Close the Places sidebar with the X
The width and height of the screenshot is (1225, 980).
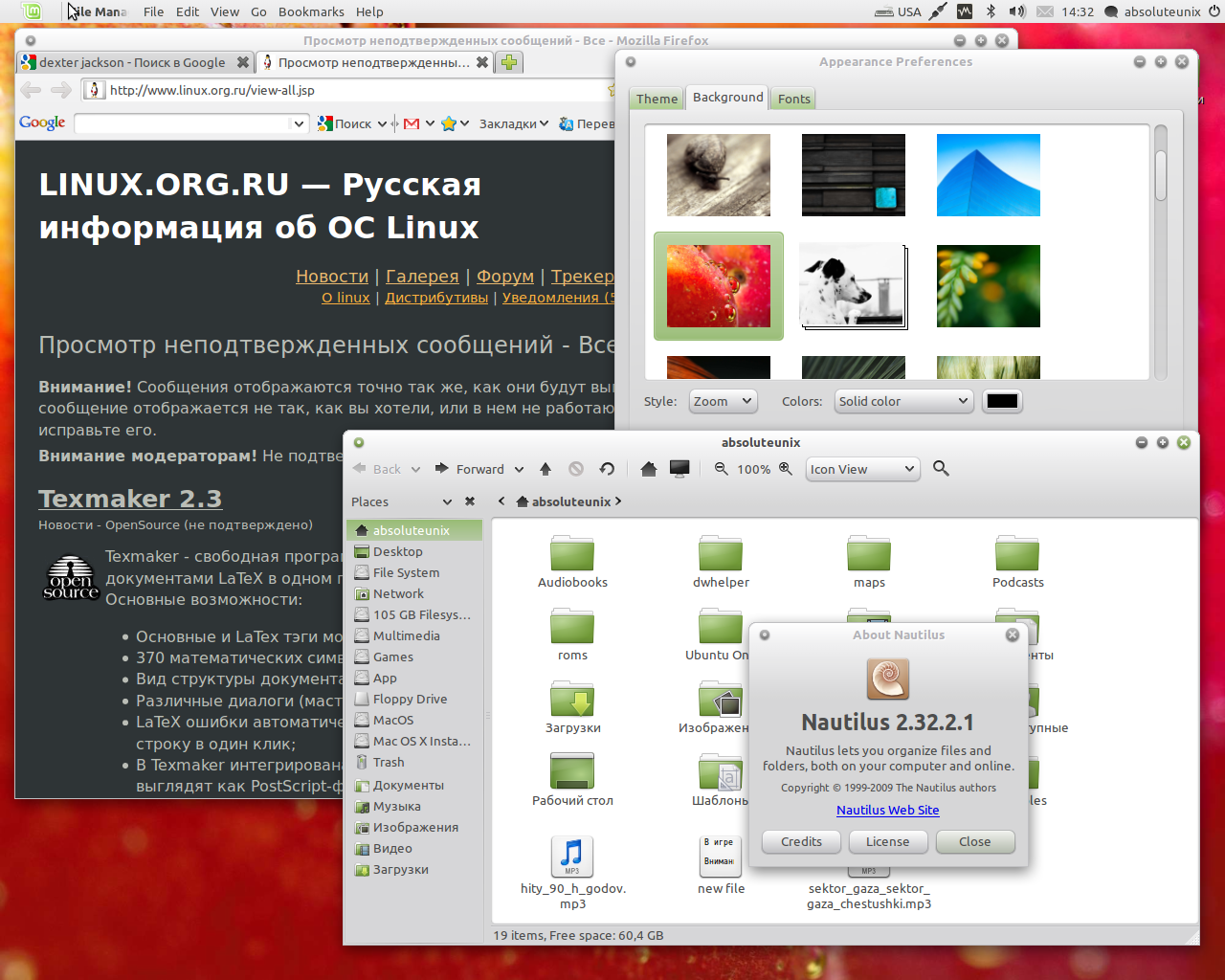[x=470, y=501]
